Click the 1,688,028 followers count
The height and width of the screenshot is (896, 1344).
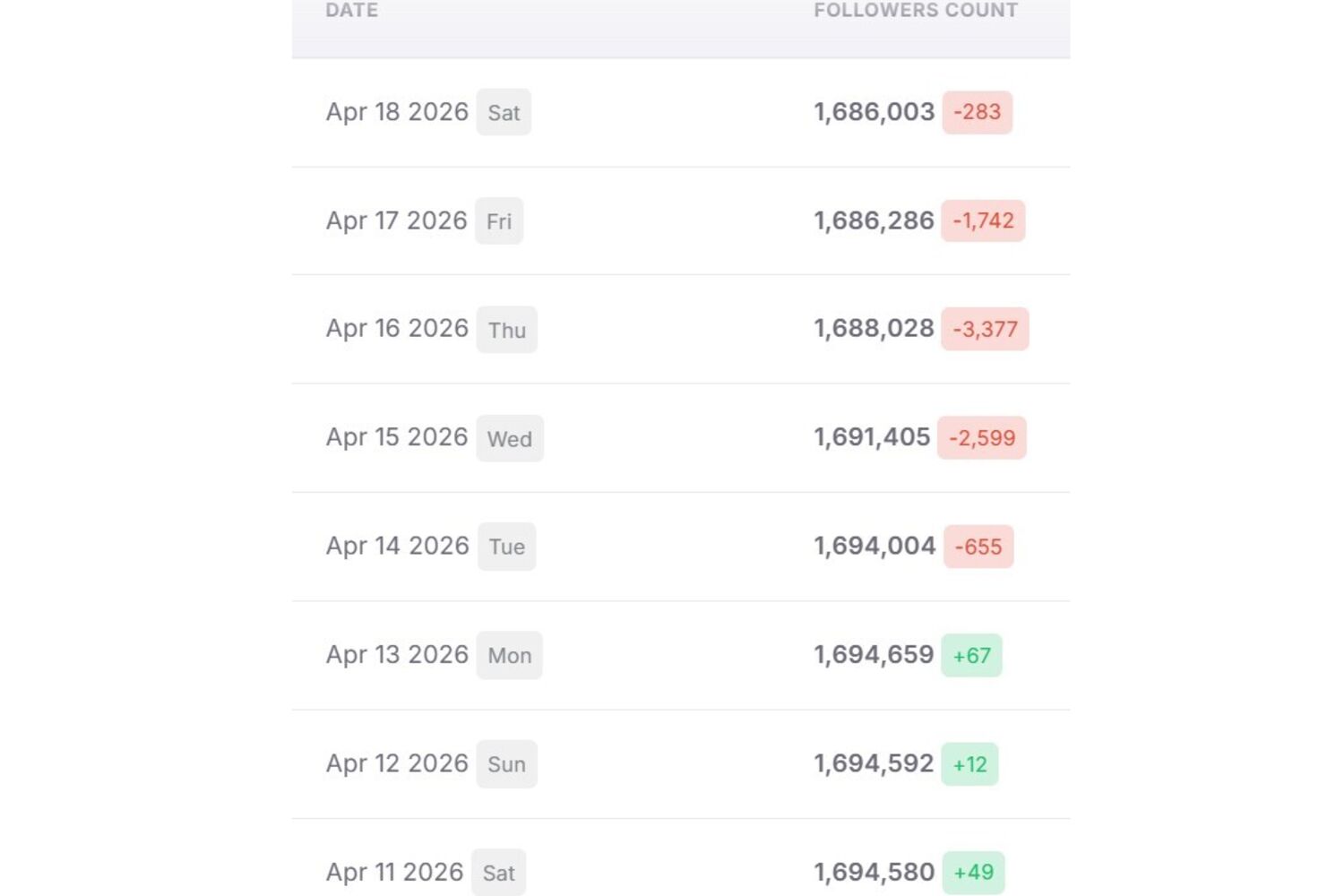[874, 329]
